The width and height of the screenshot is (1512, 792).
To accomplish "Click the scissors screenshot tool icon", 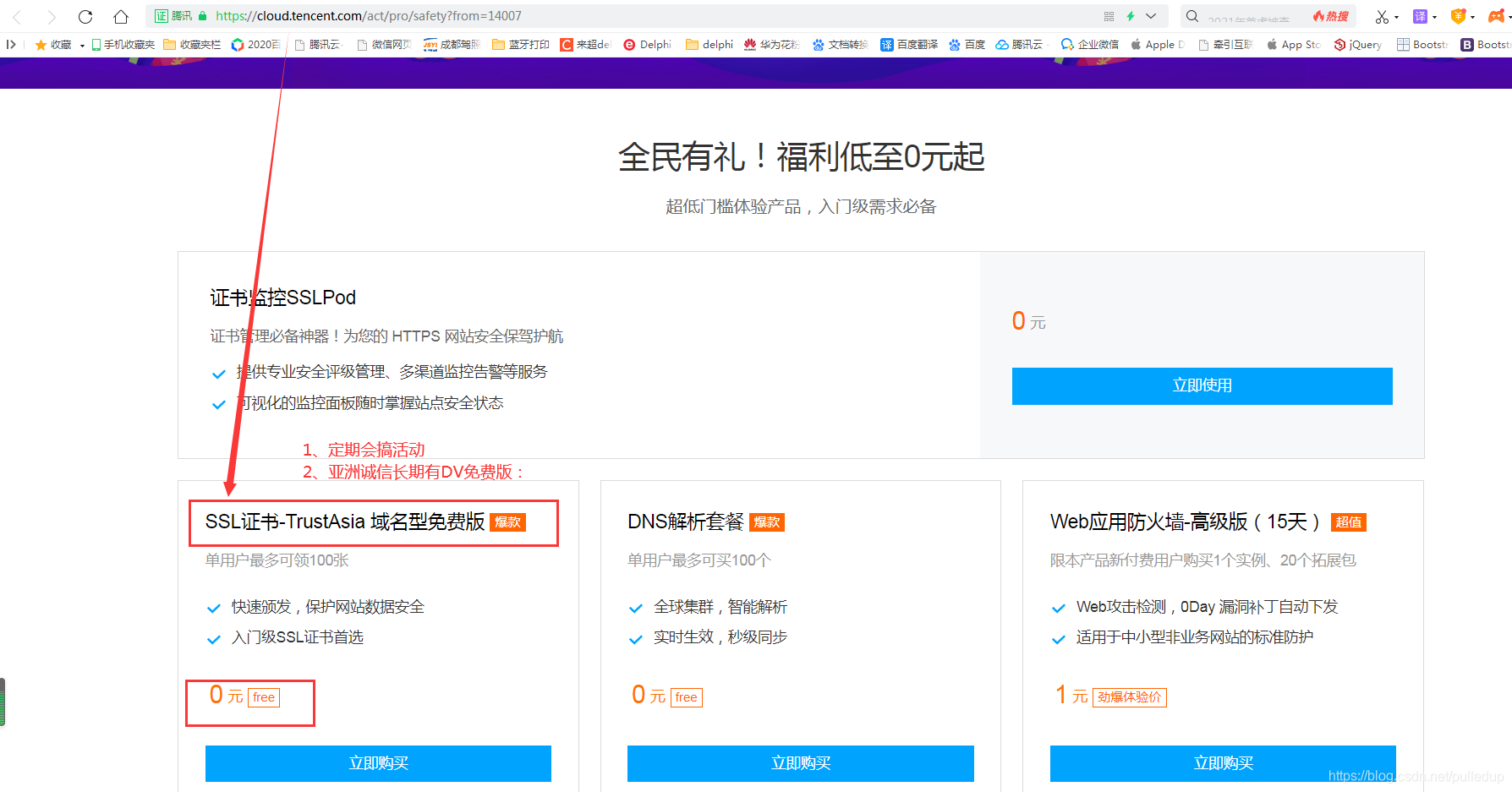I will (1382, 16).
